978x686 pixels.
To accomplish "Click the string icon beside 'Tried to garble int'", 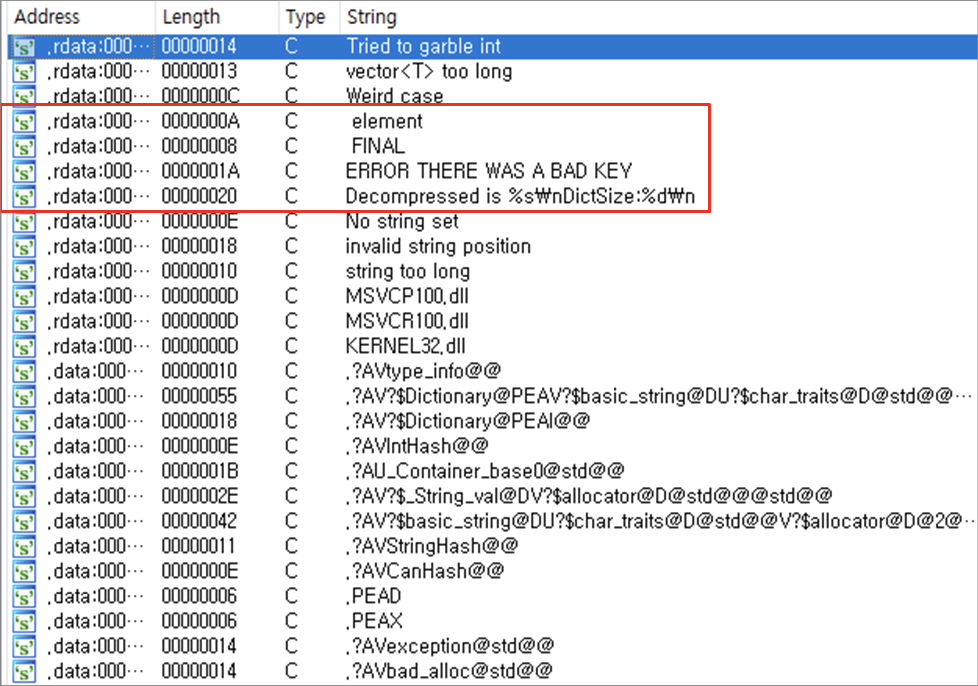I will click(x=23, y=46).
